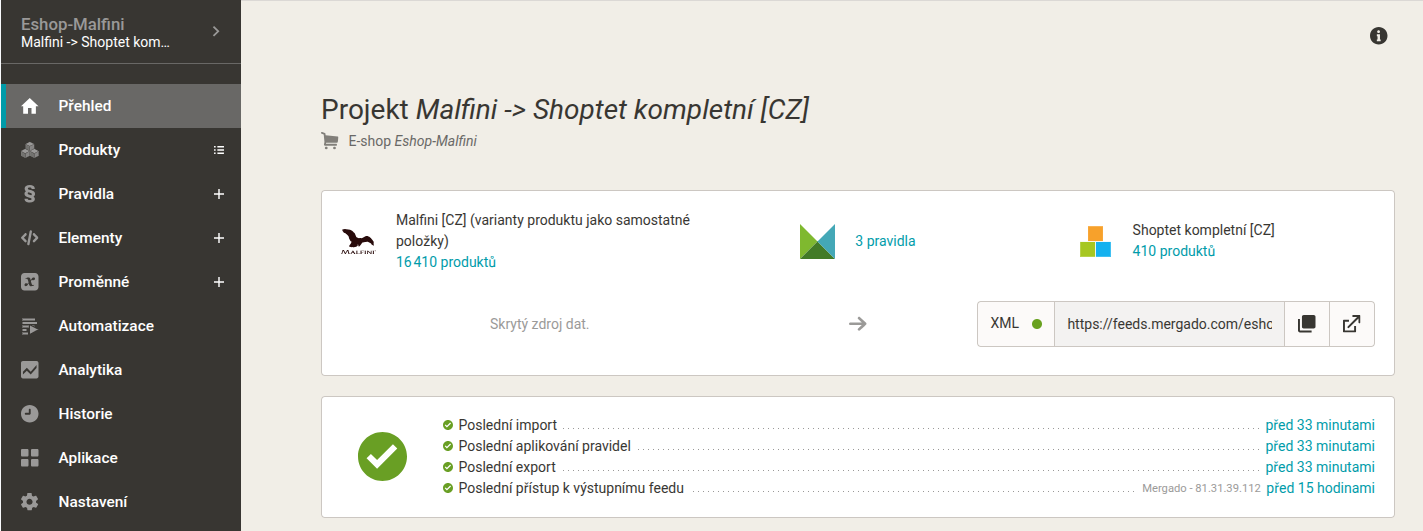Click the info icon in top-right corner
Image resolution: width=1423 pixels, height=531 pixels.
point(1378,36)
